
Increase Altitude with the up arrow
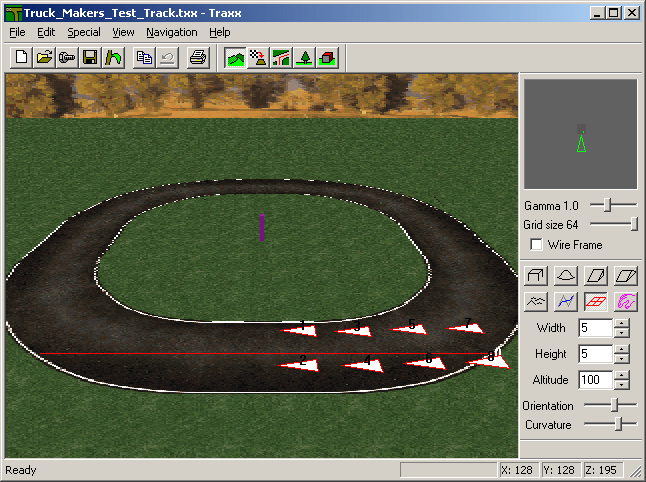point(622,375)
